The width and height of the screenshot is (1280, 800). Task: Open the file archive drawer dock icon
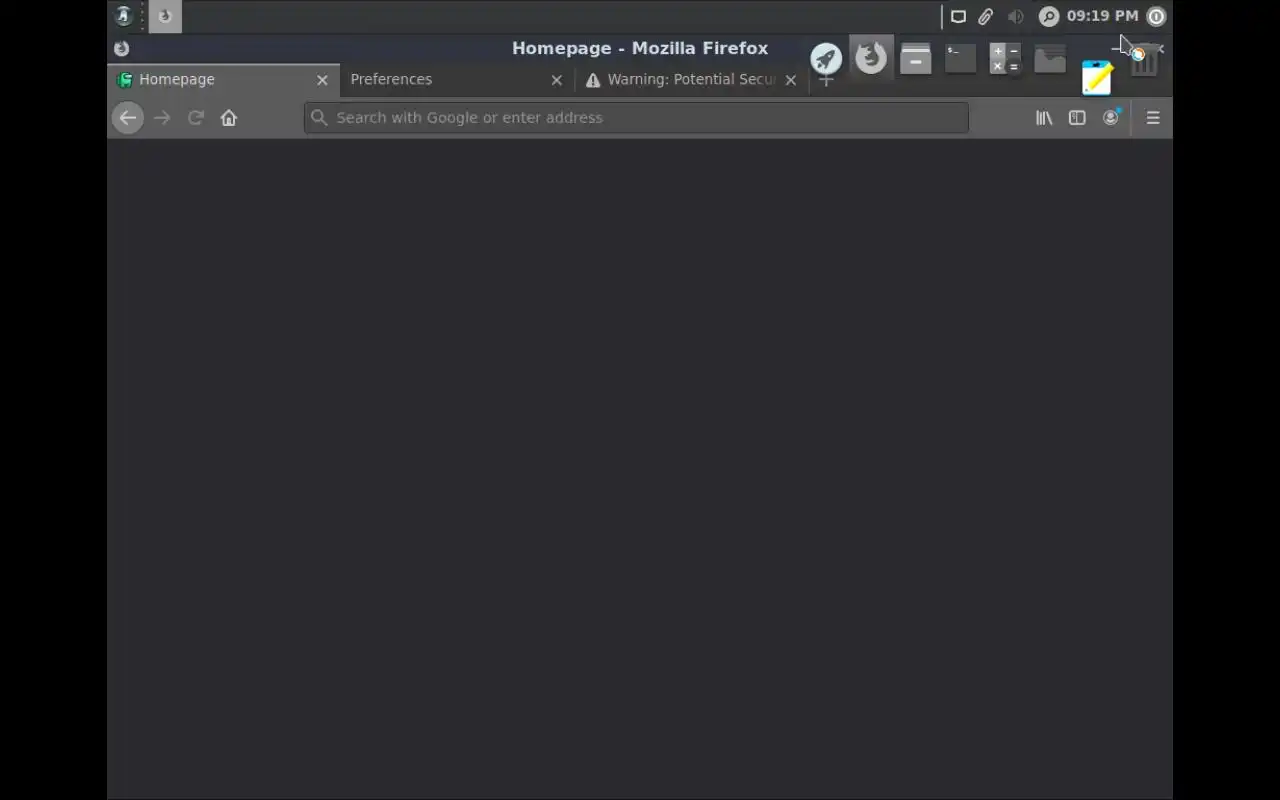pyautogui.click(x=915, y=58)
